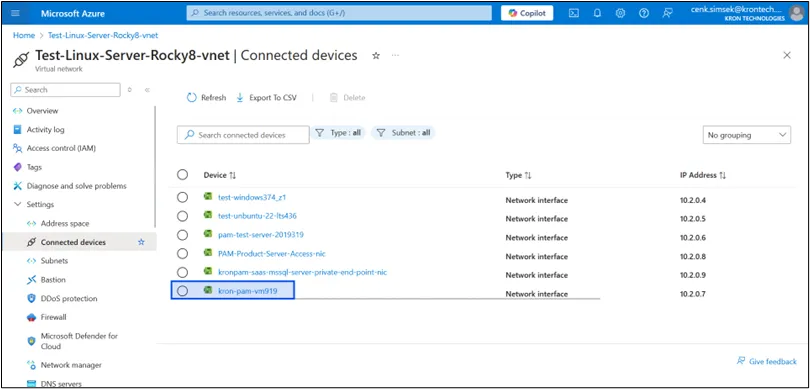Open the Subnet : all filter
Image resolution: width=810 pixels, height=389 pixels.
click(x=403, y=133)
